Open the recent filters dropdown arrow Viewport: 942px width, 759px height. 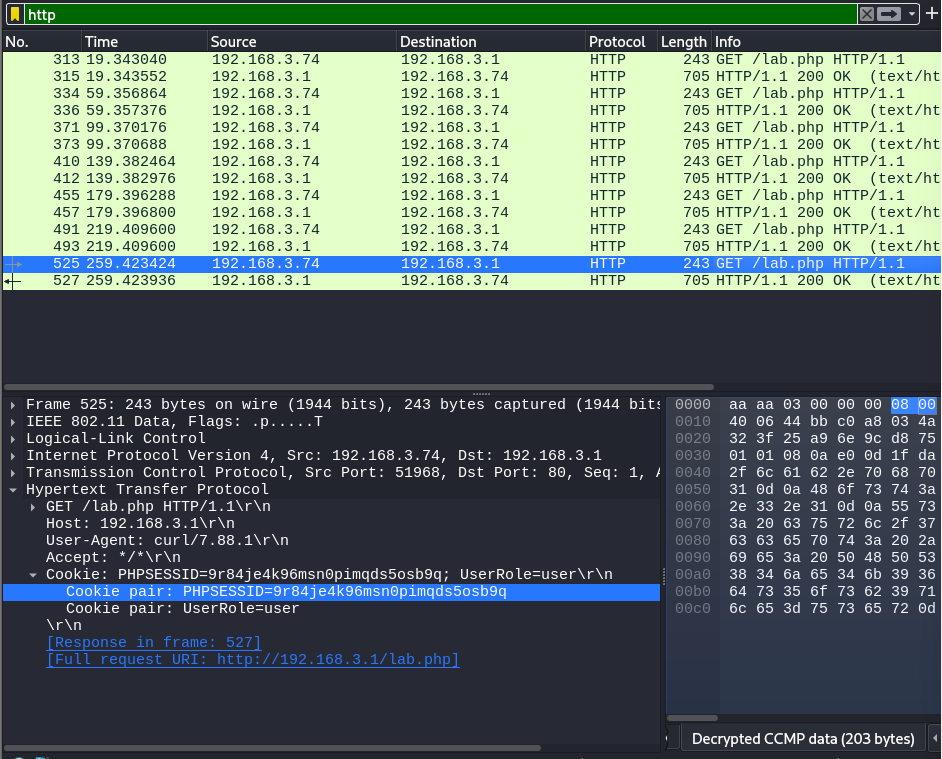click(x=911, y=14)
